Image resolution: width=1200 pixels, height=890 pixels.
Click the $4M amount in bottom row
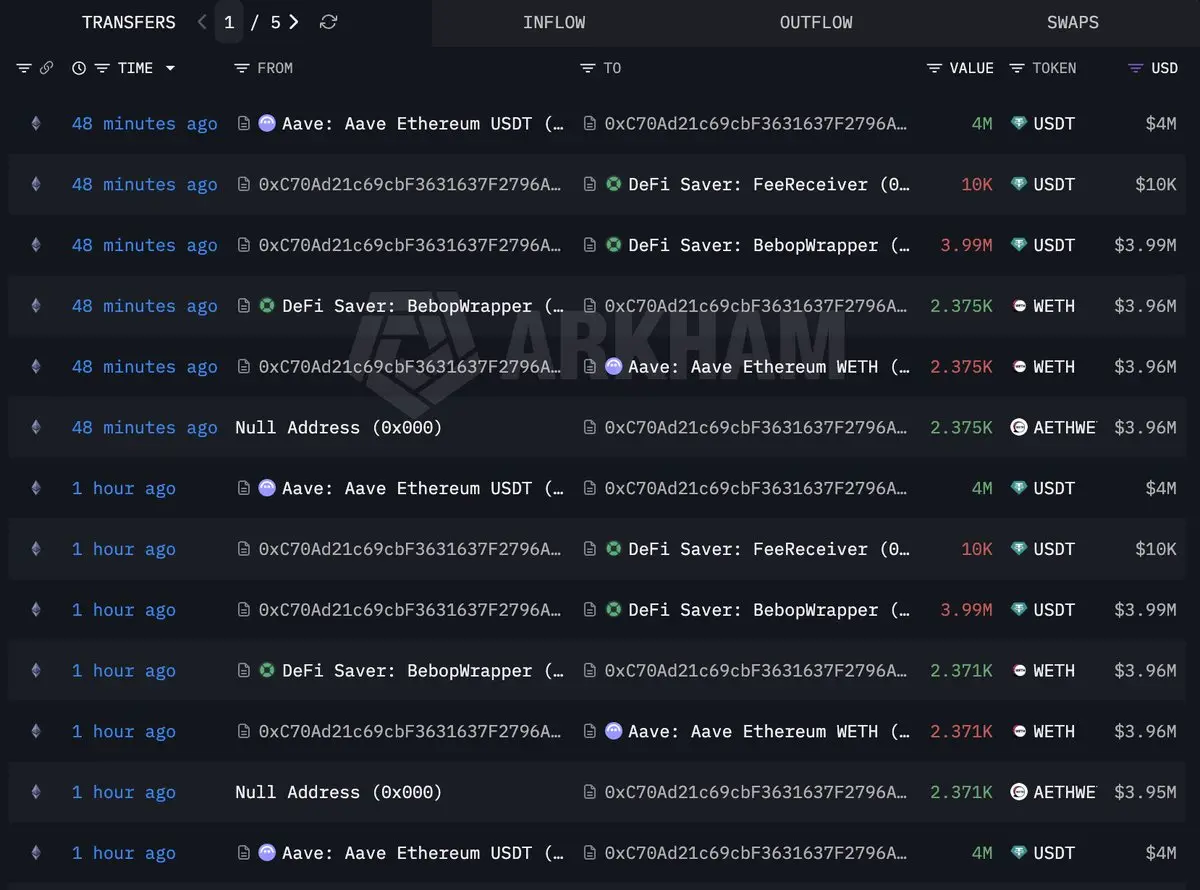pos(1161,853)
